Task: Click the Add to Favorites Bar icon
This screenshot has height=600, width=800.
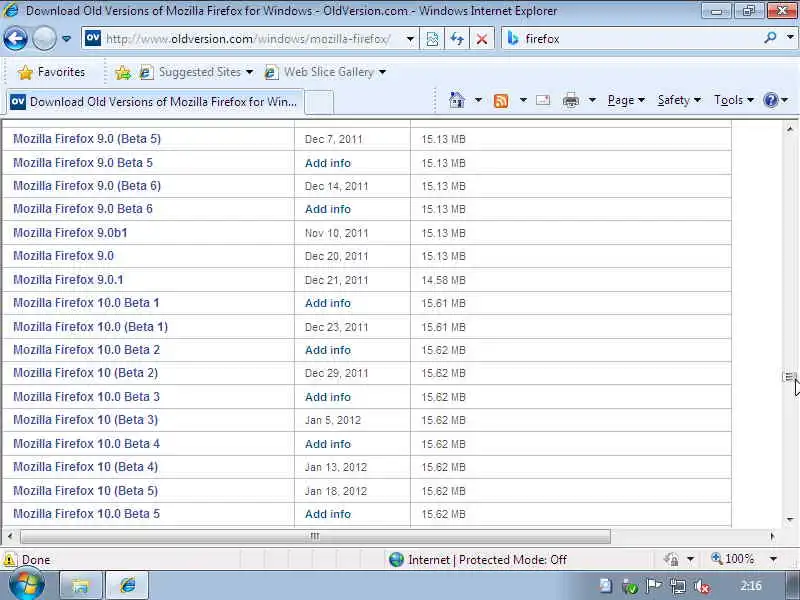Action: 122,72
